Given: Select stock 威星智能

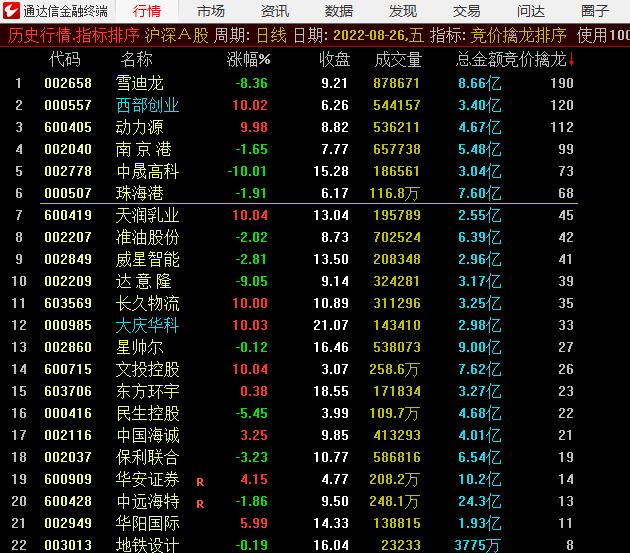Looking at the screenshot, I should [x=147, y=259].
